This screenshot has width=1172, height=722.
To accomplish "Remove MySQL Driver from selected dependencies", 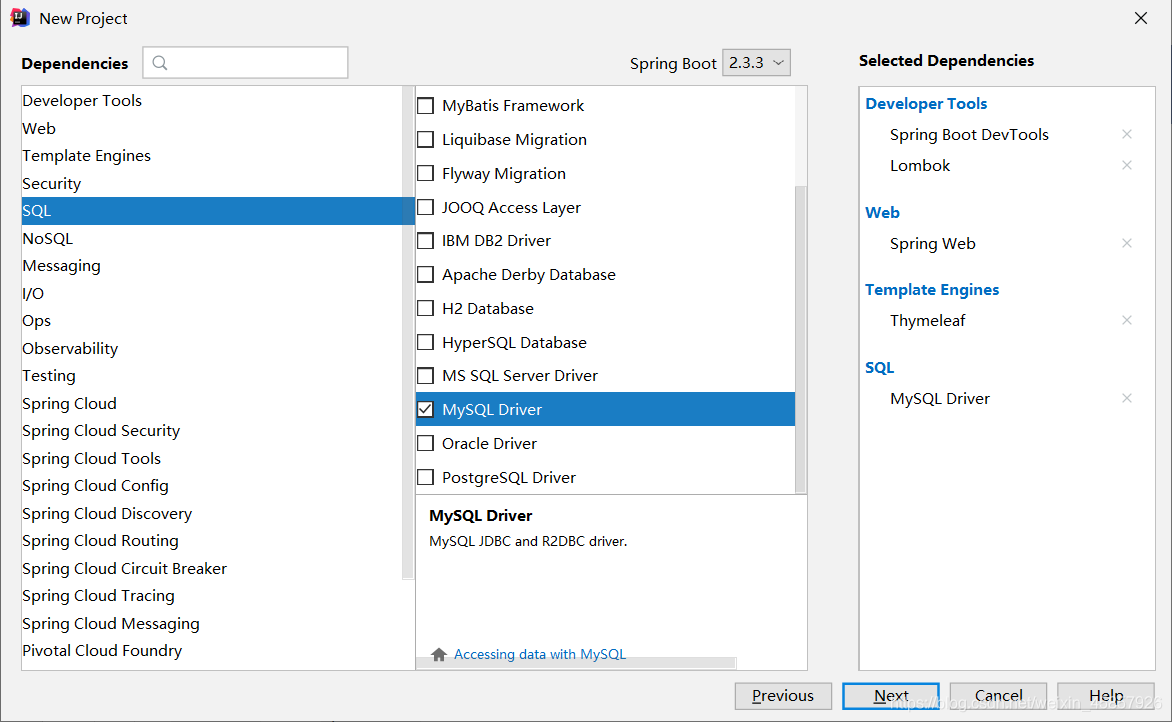I will (1126, 398).
